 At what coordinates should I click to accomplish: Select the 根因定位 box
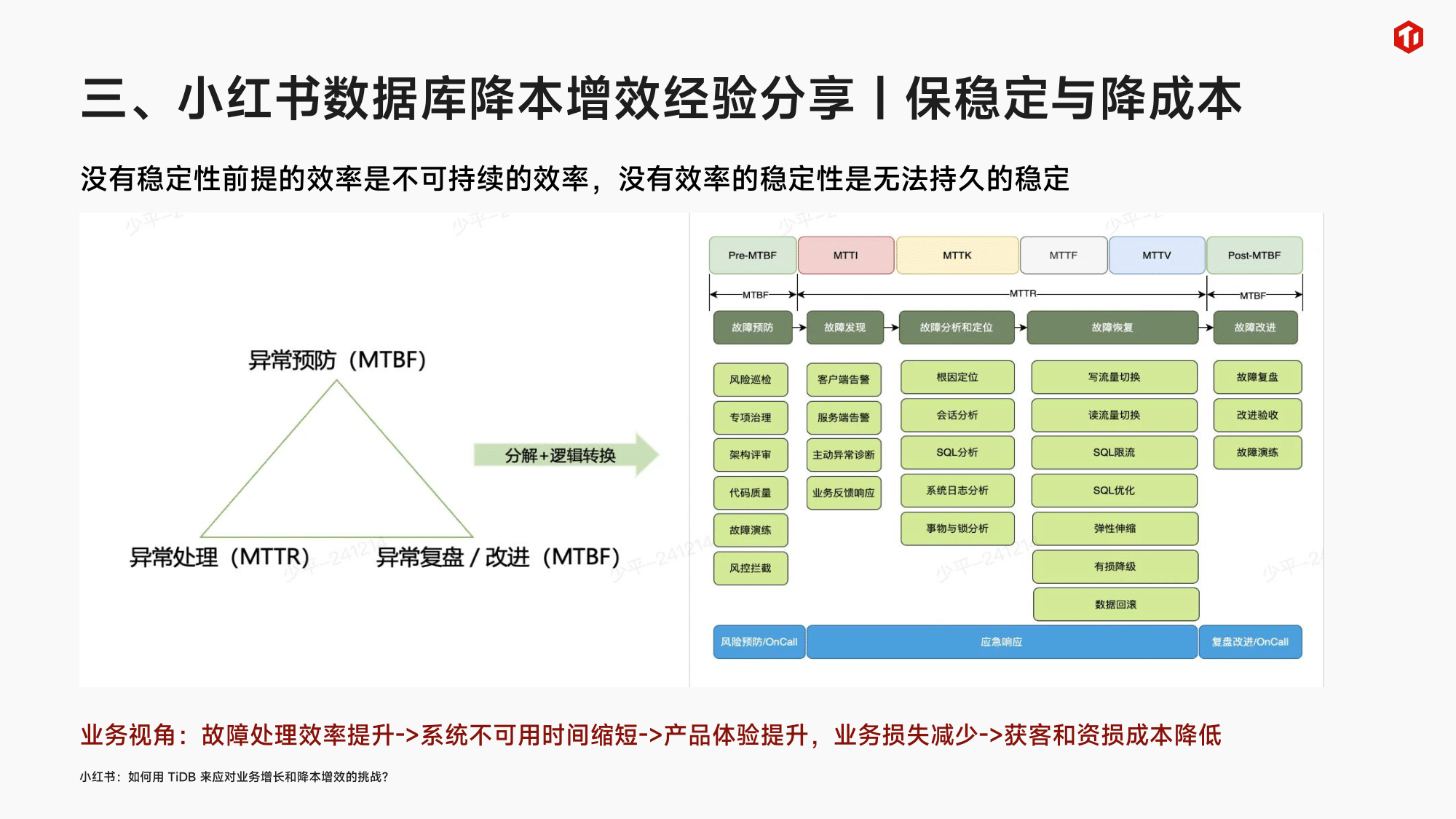pyautogui.click(x=957, y=377)
